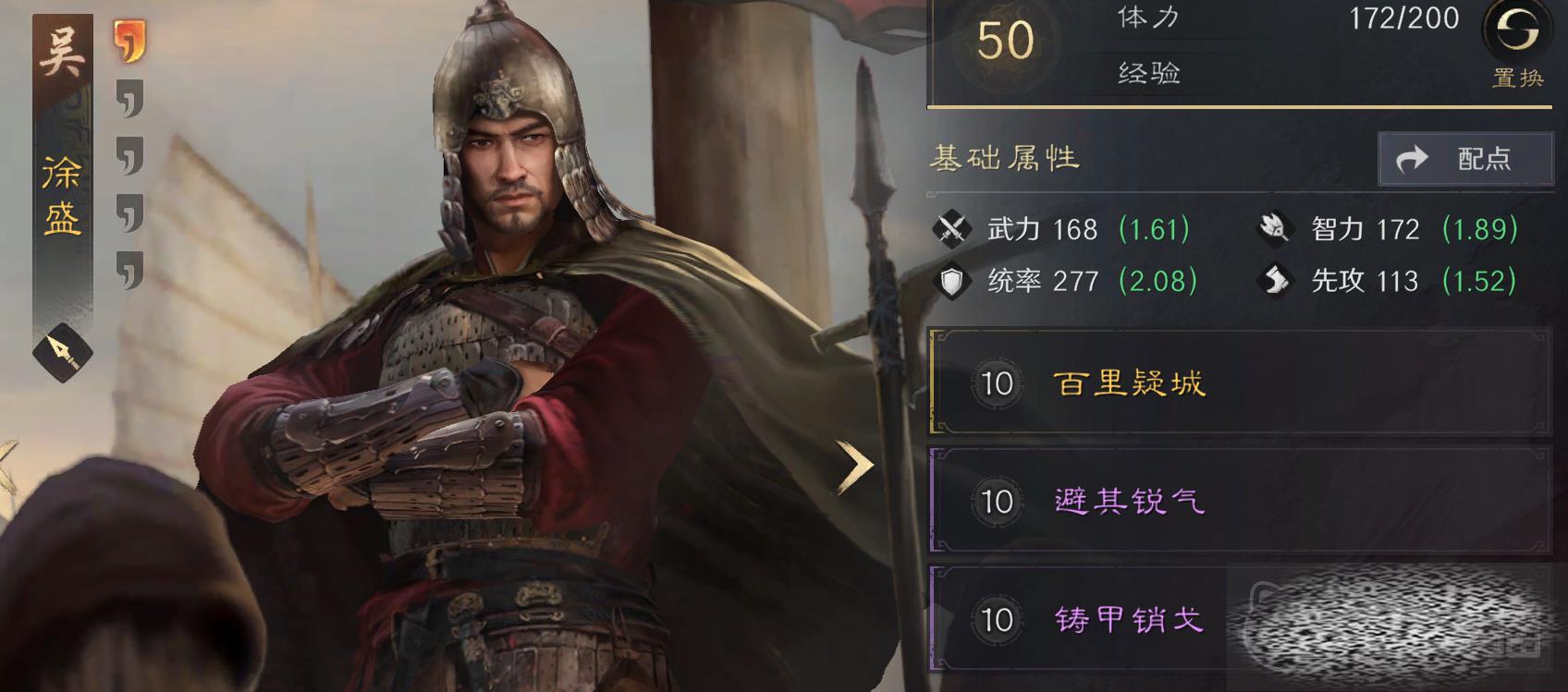The width and height of the screenshot is (1568, 692).
Task: Click the 武力 crossed swords icon
Action: click(951, 228)
